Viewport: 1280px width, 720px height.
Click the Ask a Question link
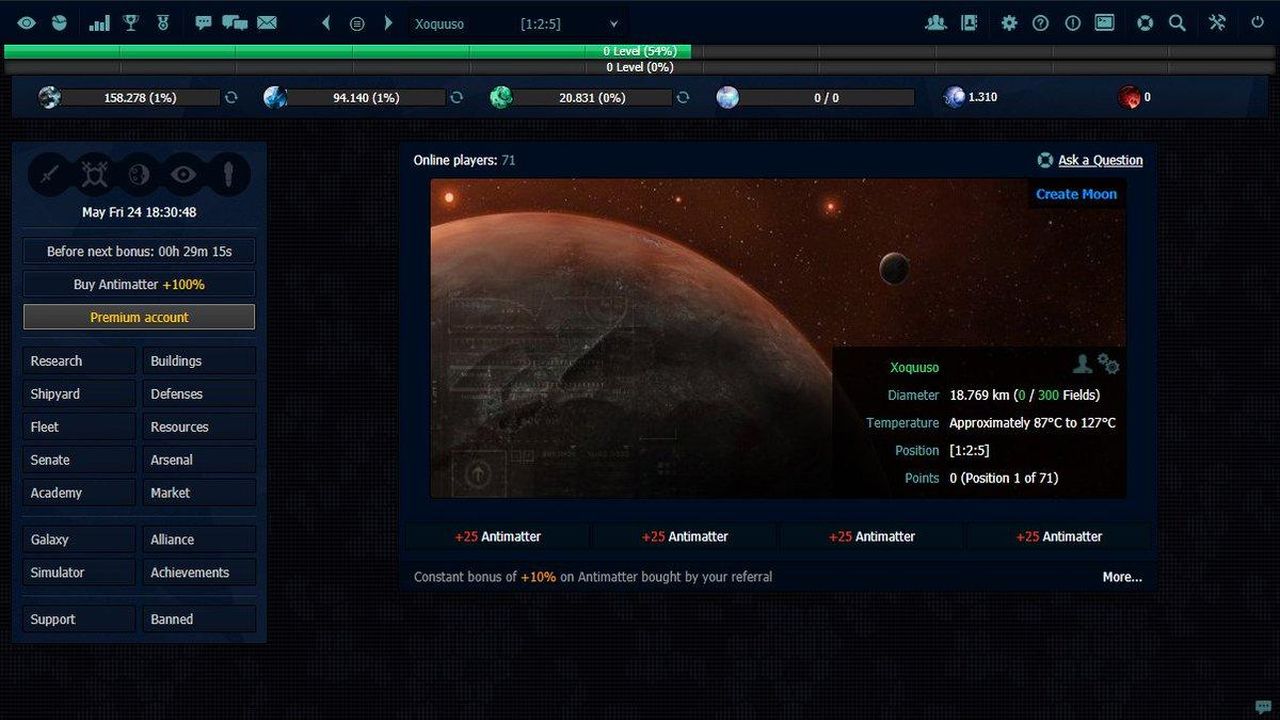(1100, 160)
